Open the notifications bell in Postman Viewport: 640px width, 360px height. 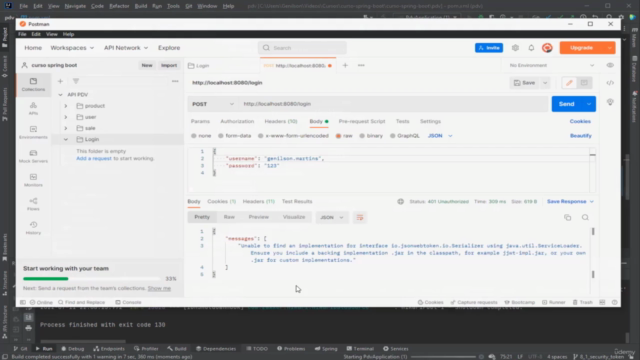pos(531,48)
